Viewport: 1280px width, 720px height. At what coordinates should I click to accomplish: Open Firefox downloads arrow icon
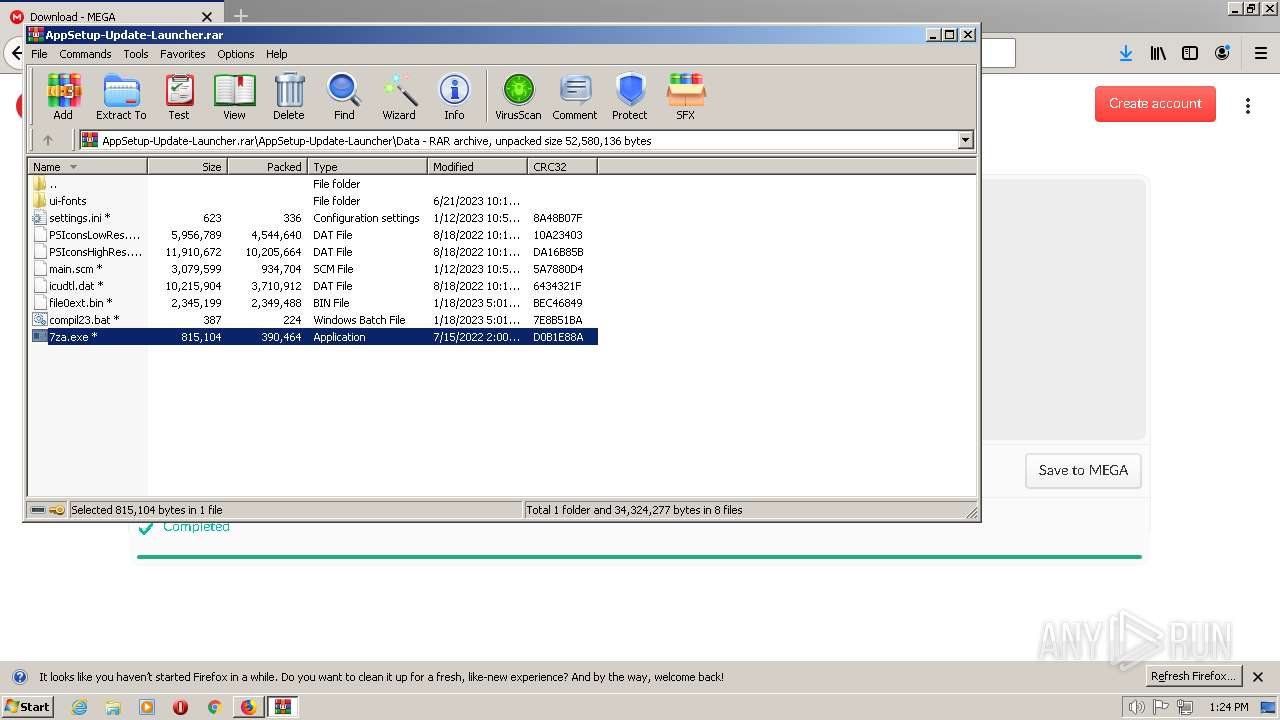[x=1126, y=54]
